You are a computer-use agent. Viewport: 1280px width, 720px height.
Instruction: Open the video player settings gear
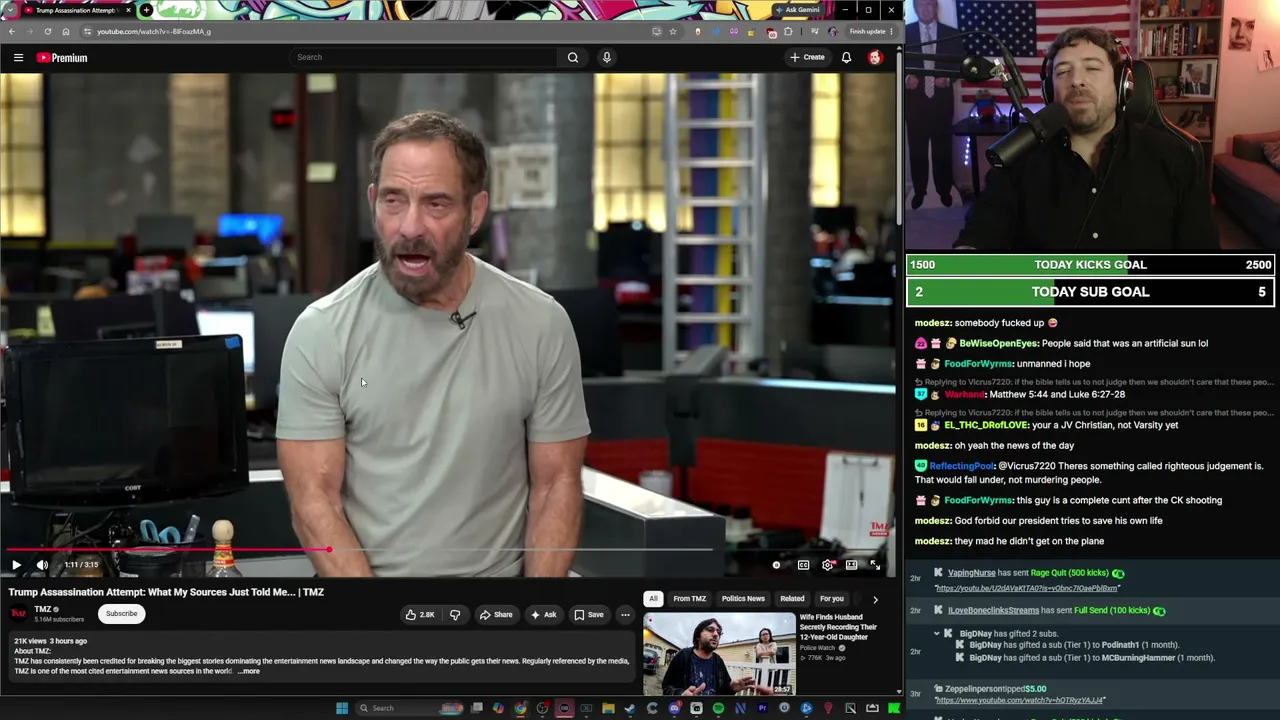(x=827, y=565)
